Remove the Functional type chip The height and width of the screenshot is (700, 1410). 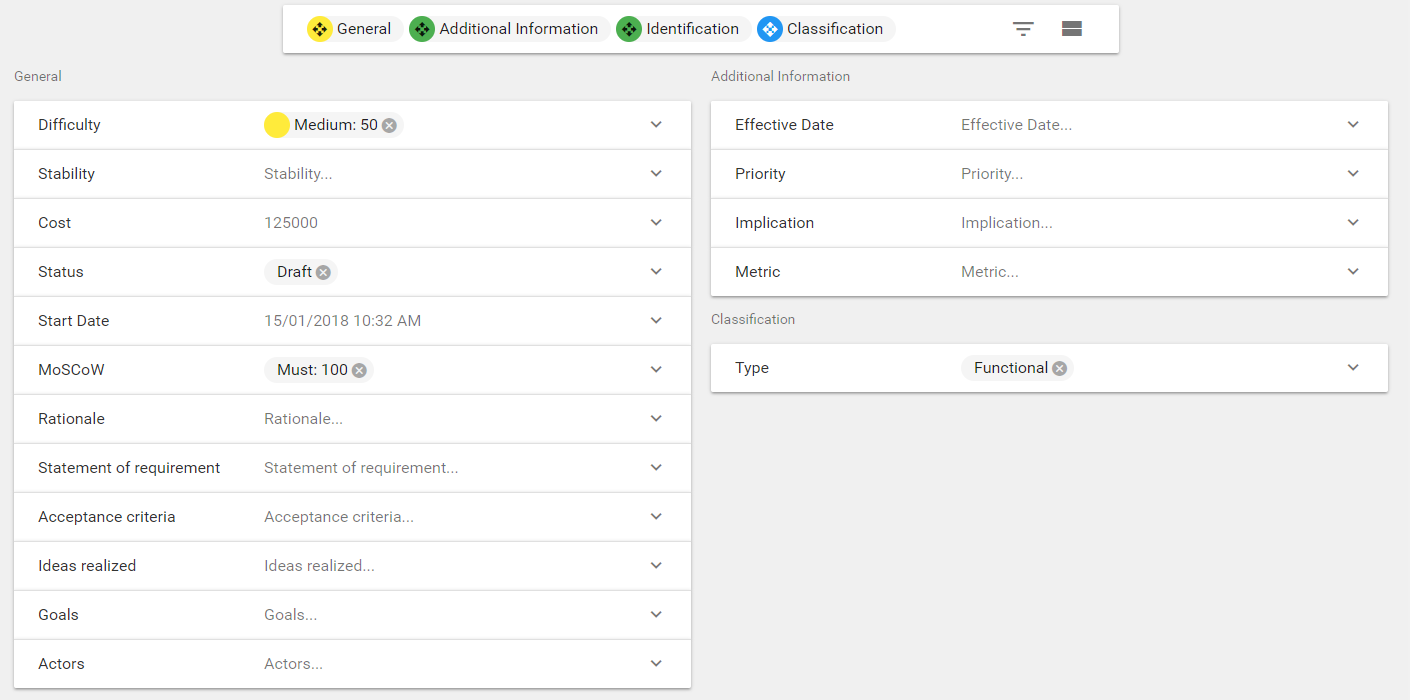point(1059,368)
